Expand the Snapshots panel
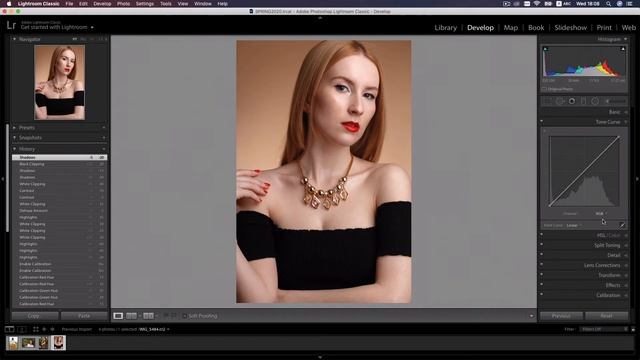640x360 pixels. [x=14, y=138]
